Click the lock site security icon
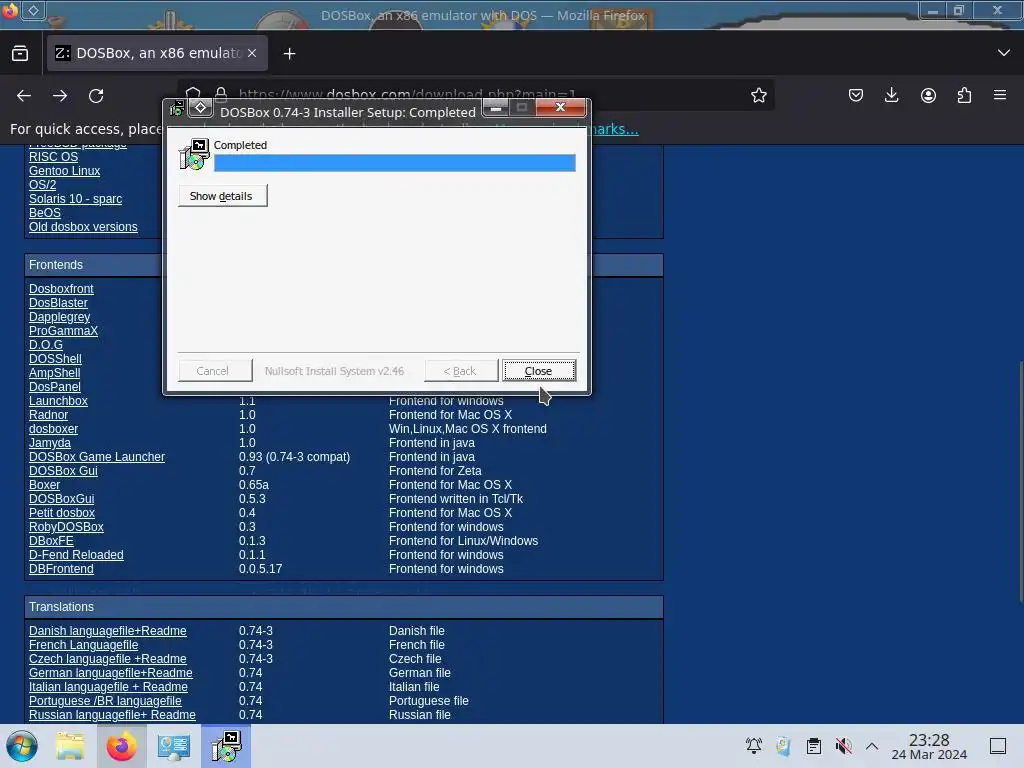1024x768 pixels. pyautogui.click(x=221, y=95)
